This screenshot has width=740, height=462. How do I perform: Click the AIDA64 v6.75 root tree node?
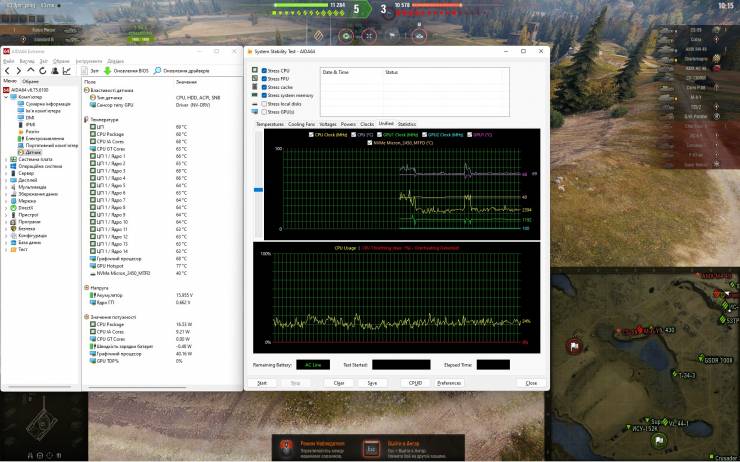point(26,90)
